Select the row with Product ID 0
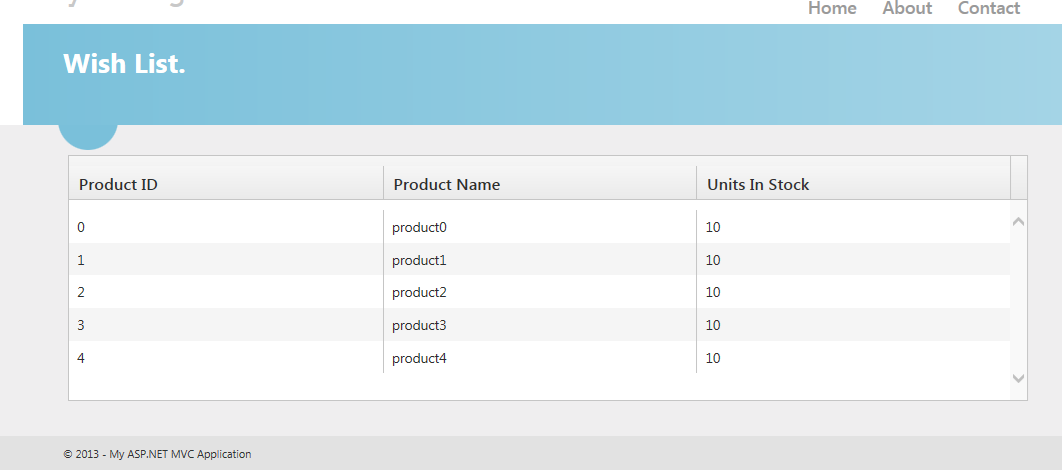The width and height of the screenshot is (1062, 470). click(x=81, y=227)
